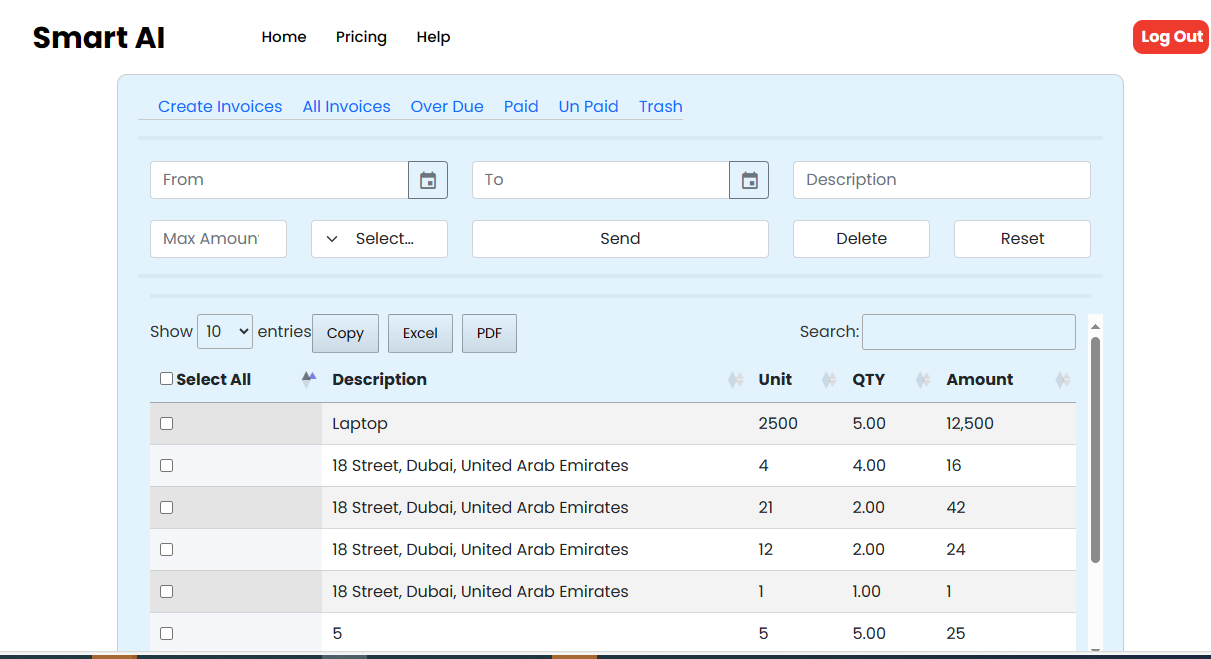Open the Select... dropdown
The image size is (1211, 659).
(379, 239)
